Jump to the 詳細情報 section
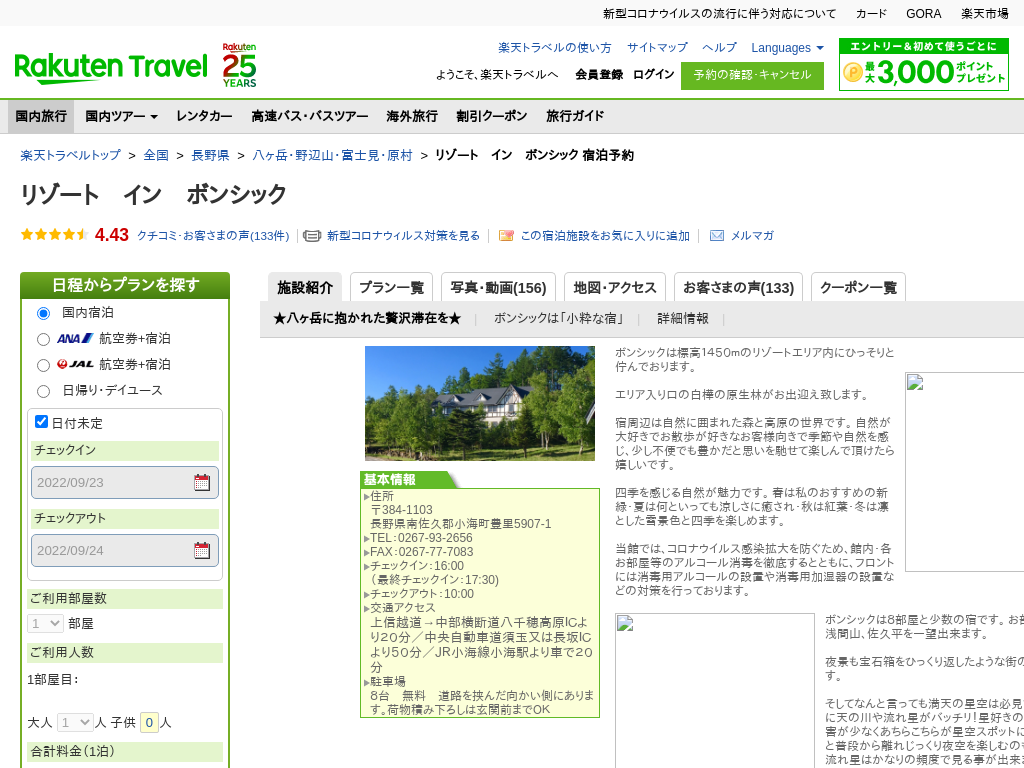The height and width of the screenshot is (768, 1024). [x=682, y=319]
